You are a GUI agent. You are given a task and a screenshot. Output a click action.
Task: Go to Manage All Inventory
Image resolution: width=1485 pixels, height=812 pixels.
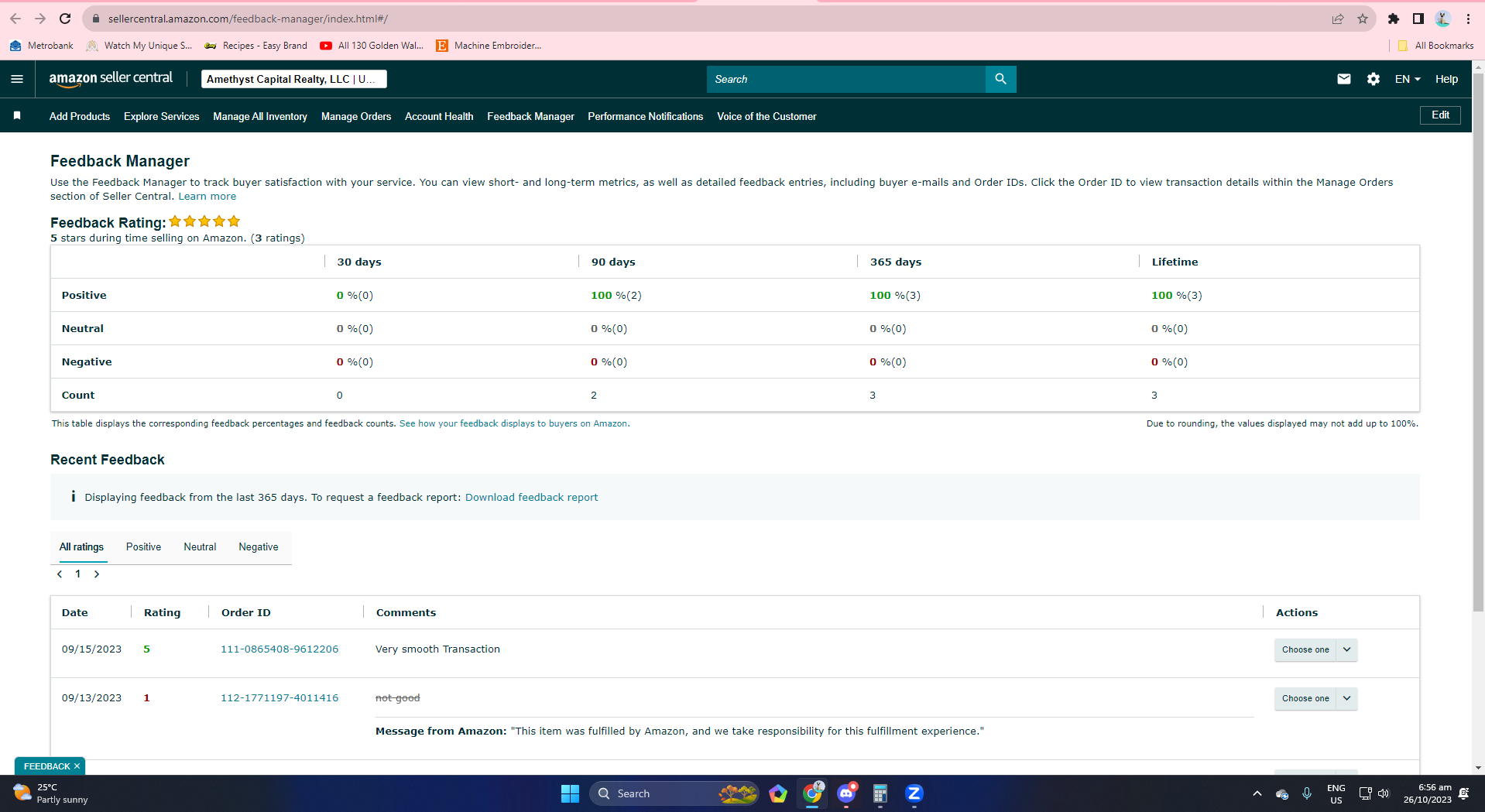(x=260, y=116)
